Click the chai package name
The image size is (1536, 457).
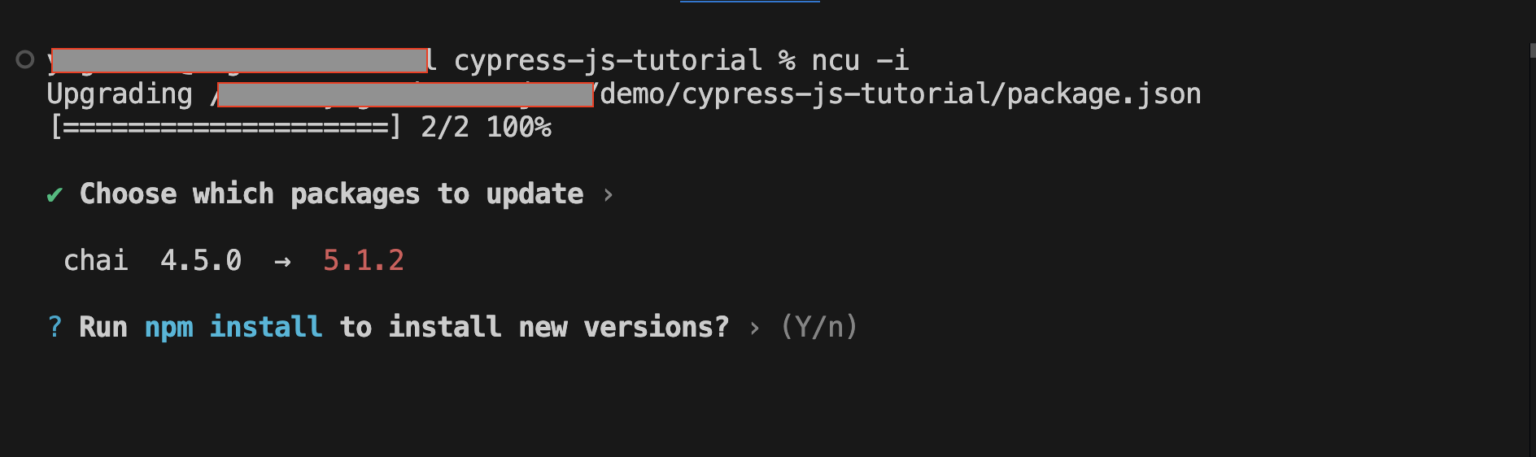(96, 261)
